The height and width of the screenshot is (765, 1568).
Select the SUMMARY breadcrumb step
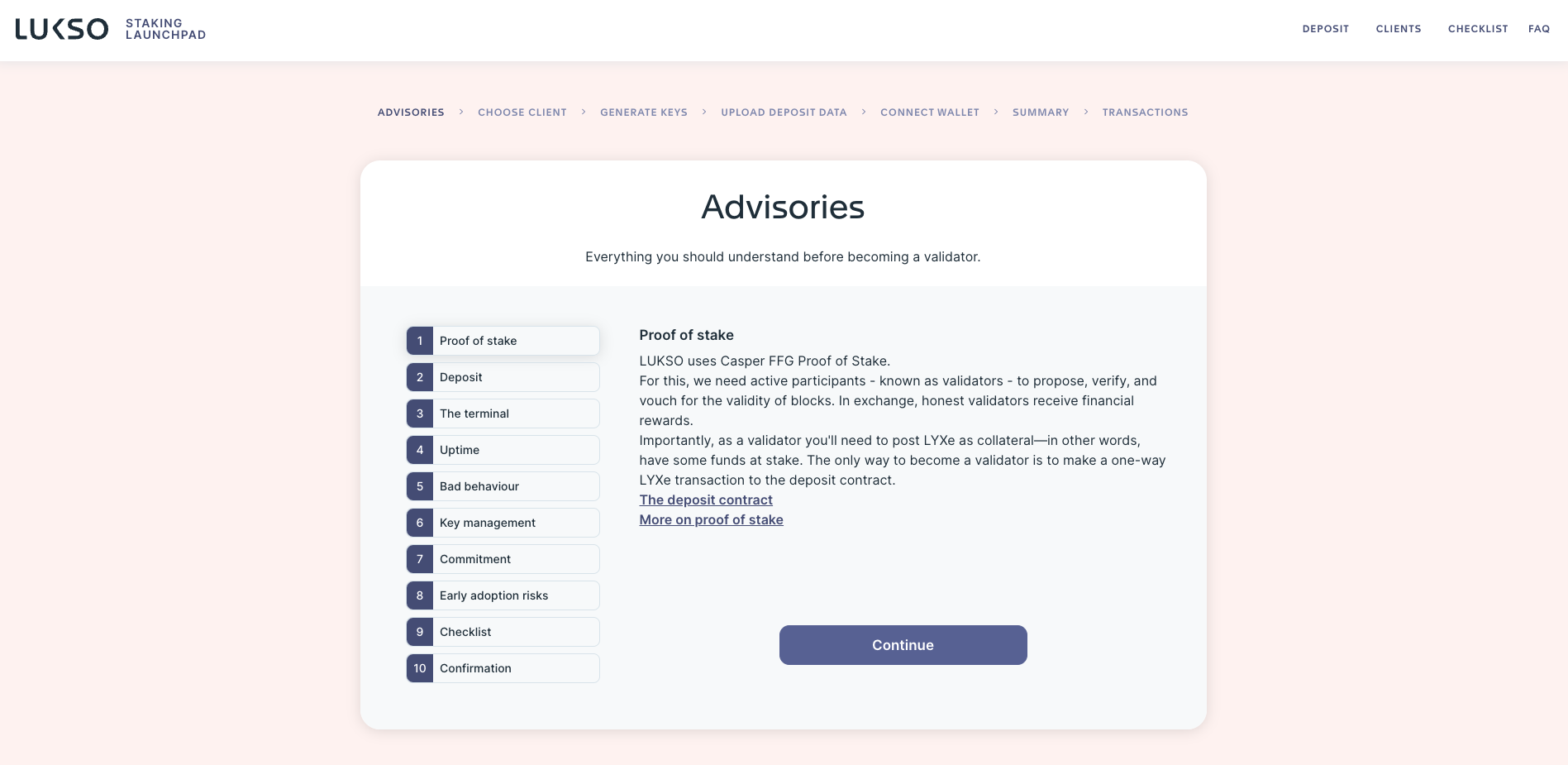coord(1041,112)
